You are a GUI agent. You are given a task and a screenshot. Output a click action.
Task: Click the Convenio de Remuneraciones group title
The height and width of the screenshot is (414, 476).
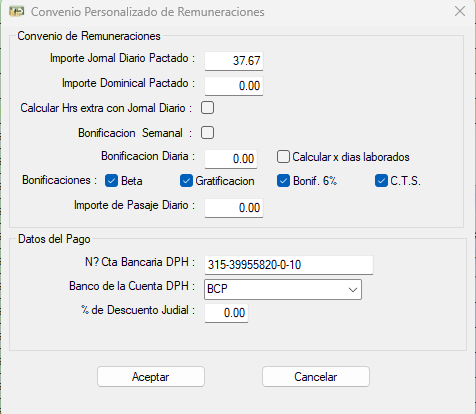89,36
